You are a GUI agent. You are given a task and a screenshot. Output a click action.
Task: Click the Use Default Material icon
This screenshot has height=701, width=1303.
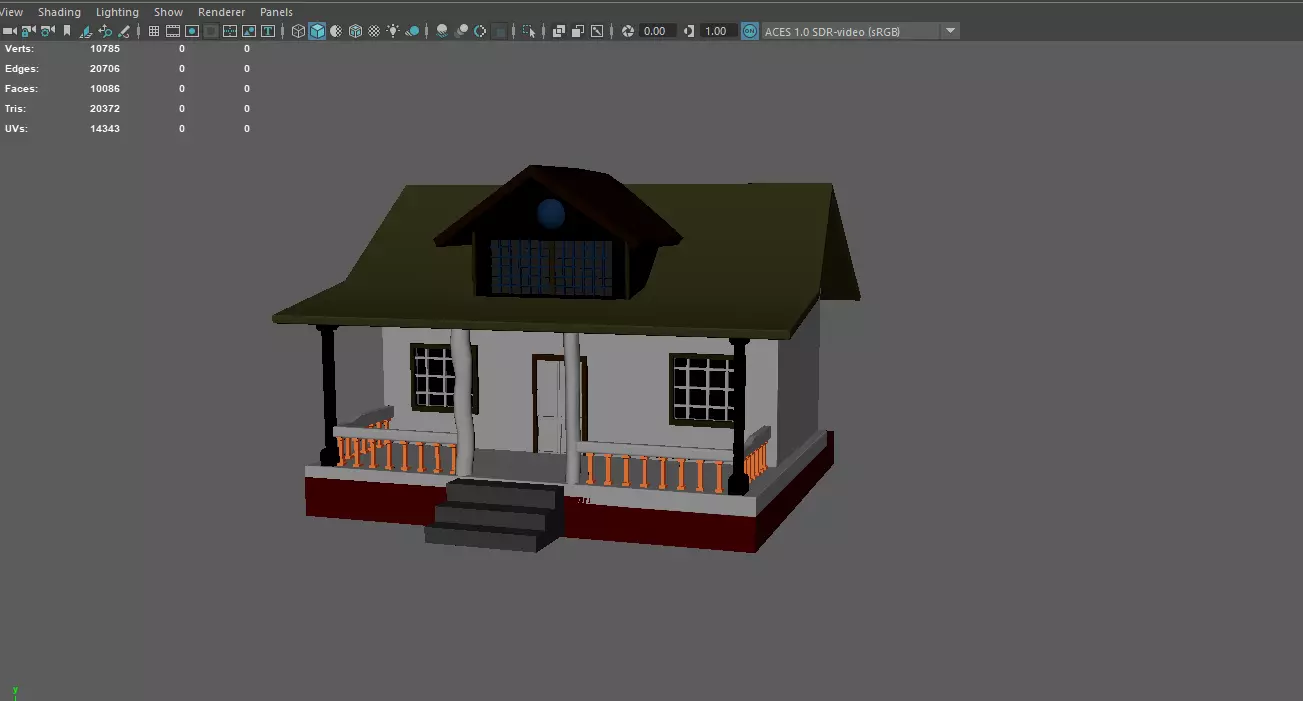(336, 31)
